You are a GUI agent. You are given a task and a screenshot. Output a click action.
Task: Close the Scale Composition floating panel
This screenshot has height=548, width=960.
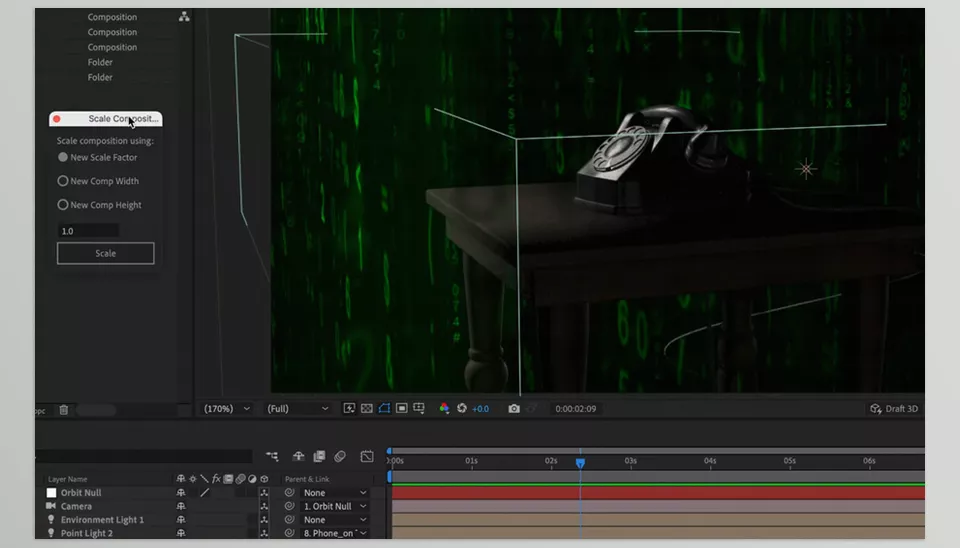tap(57, 119)
